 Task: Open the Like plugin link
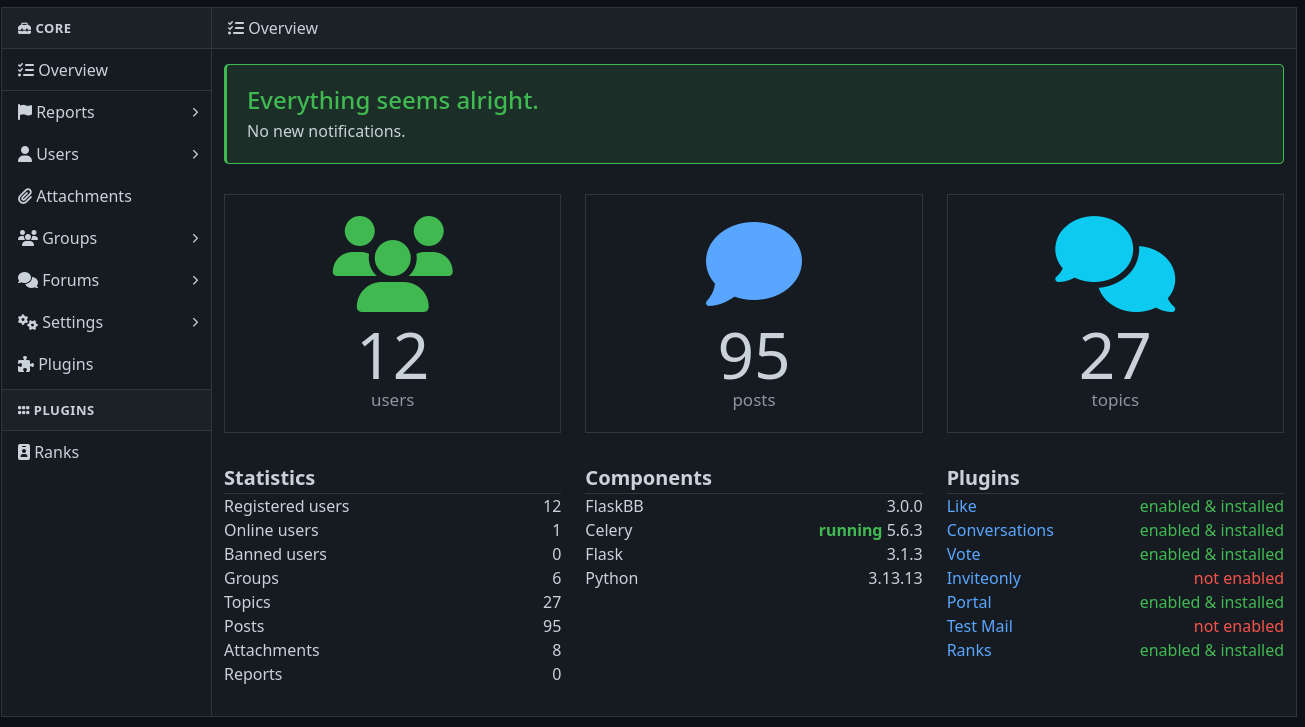point(961,506)
